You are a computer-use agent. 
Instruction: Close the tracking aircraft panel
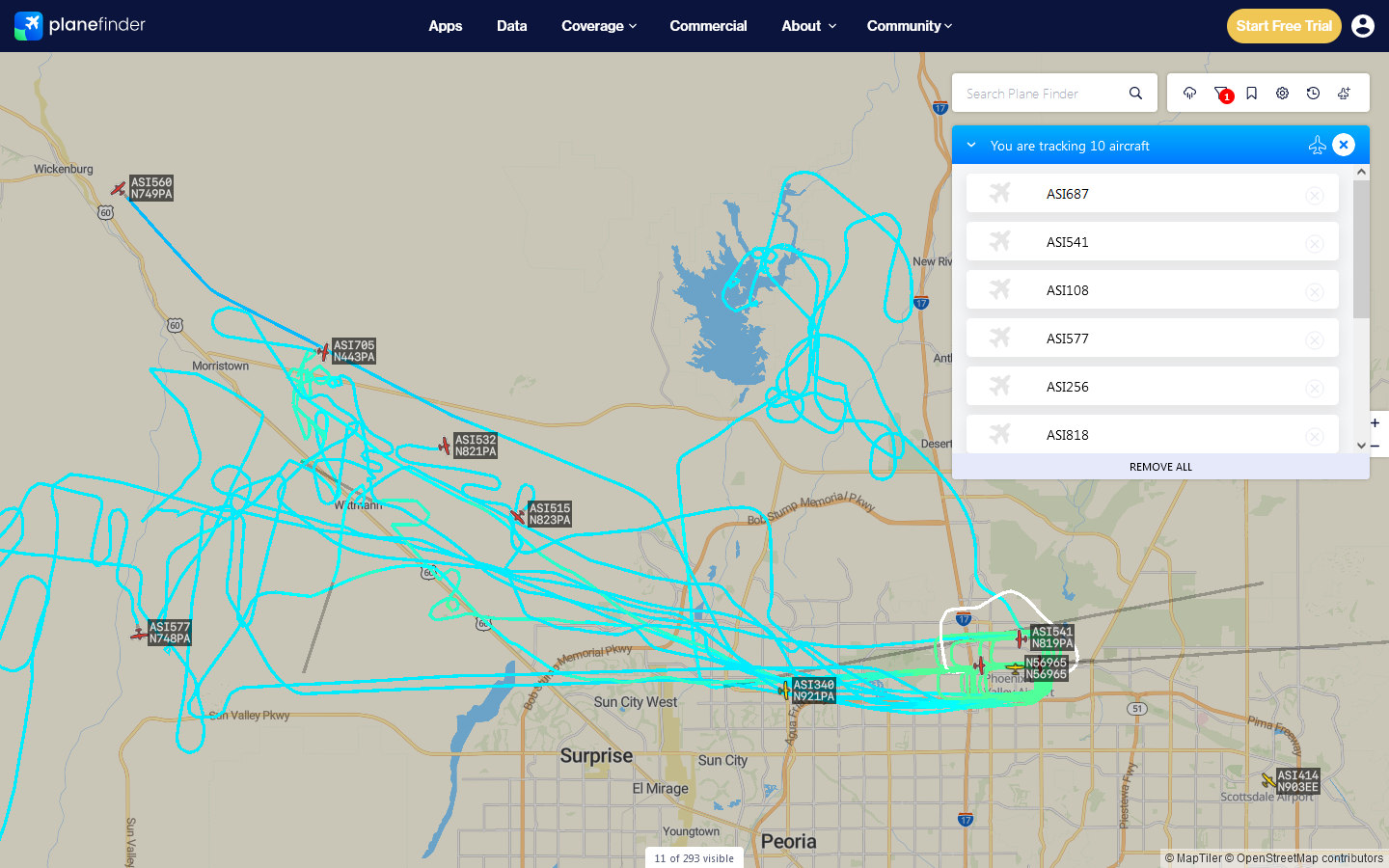pyautogui.click(x=1344, y=145)
